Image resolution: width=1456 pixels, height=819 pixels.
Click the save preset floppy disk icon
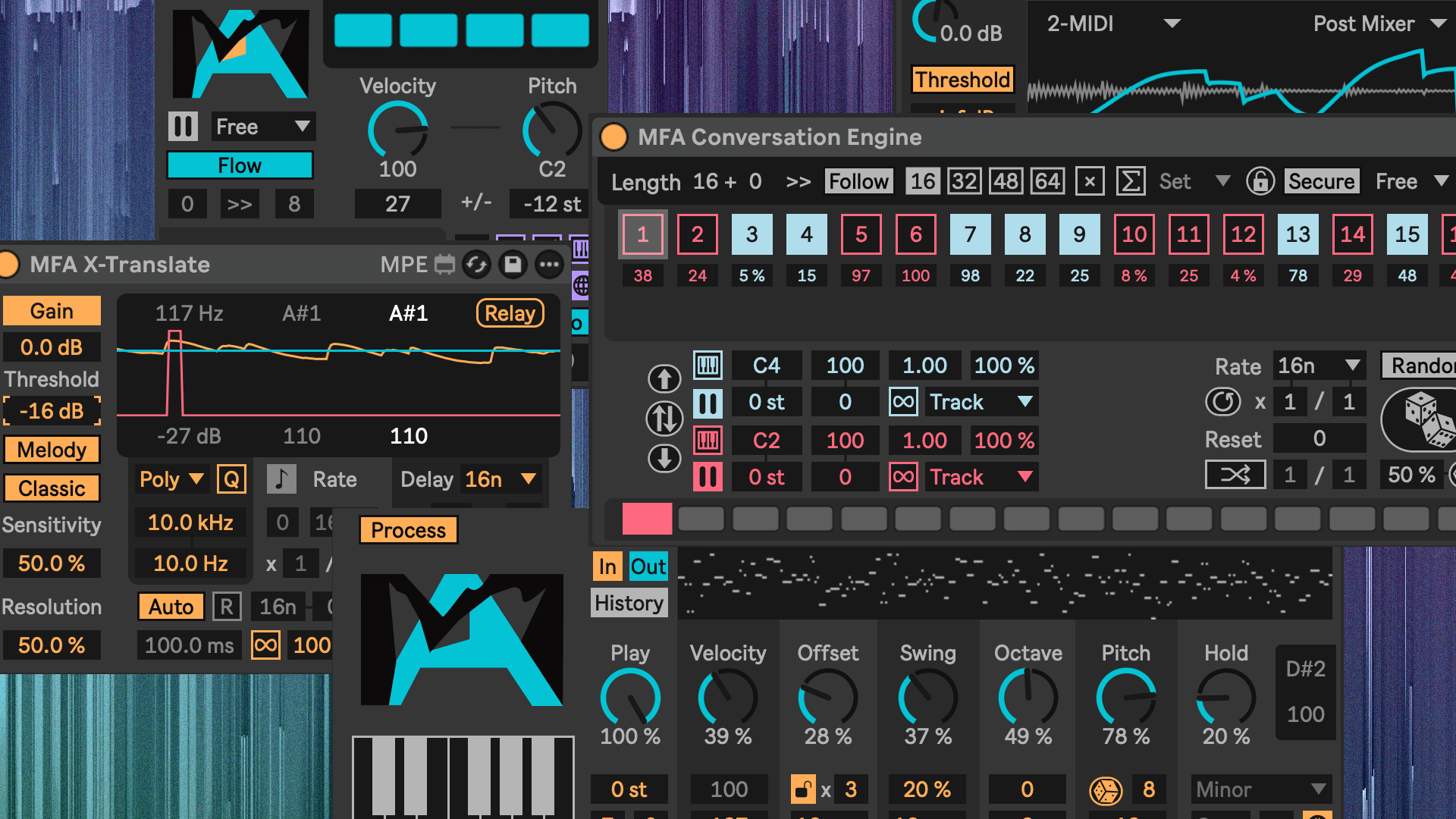tap(513, 265)
